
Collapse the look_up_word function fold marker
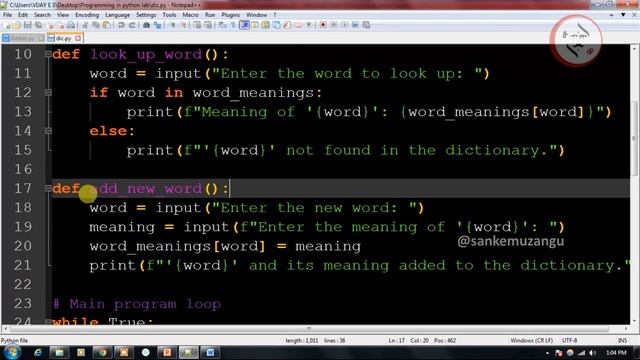pos(48,54)
